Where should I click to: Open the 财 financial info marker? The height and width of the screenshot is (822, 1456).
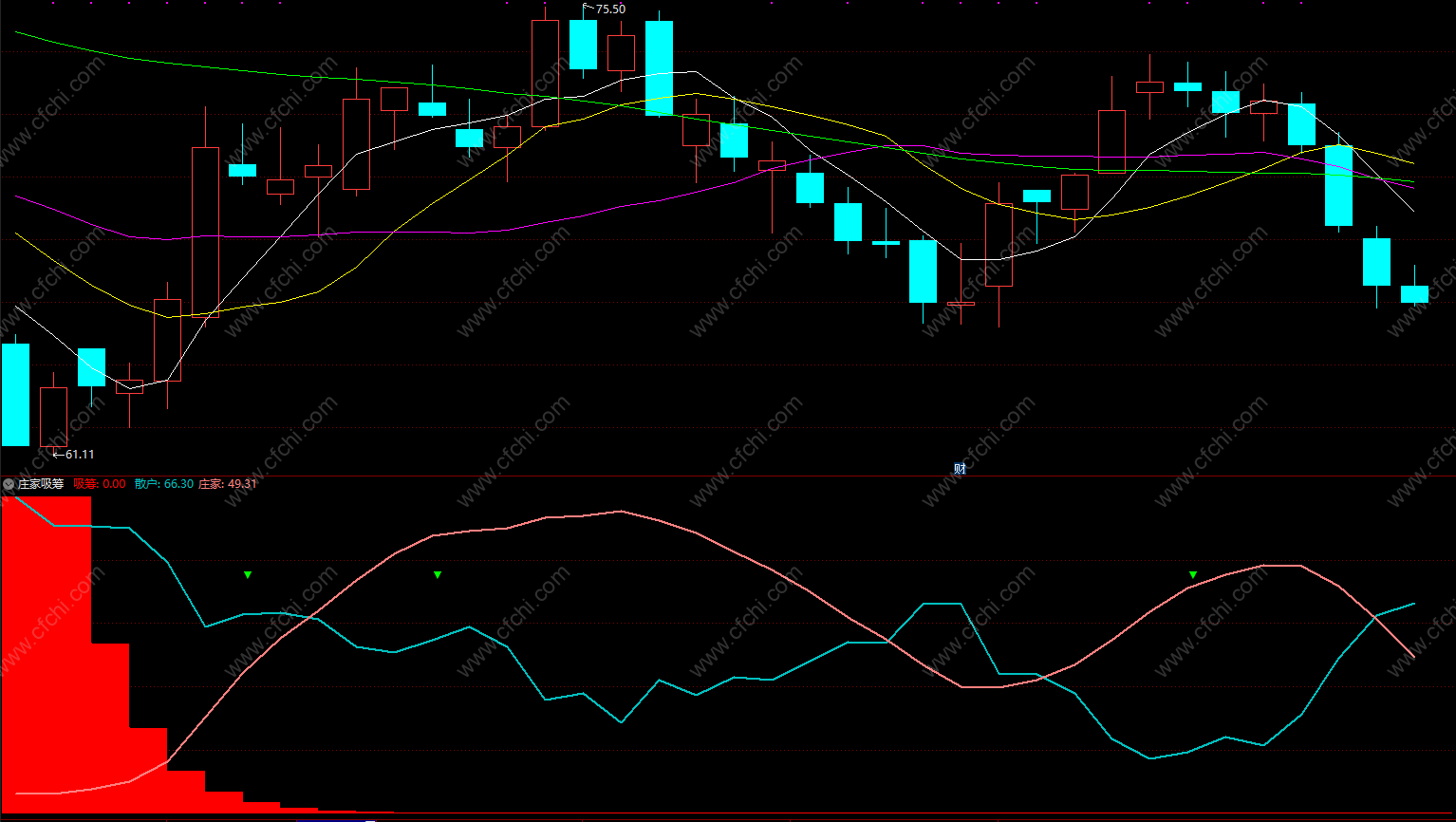pos(960,468)
